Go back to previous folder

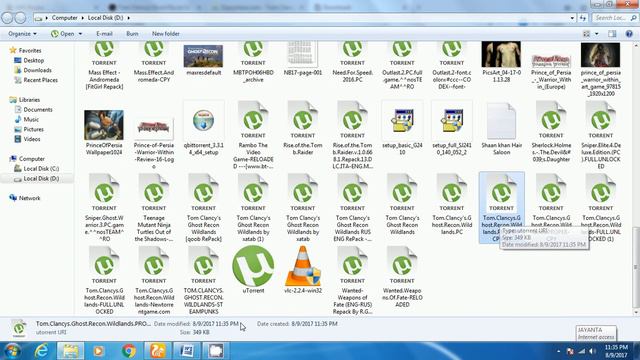point(7,18)
